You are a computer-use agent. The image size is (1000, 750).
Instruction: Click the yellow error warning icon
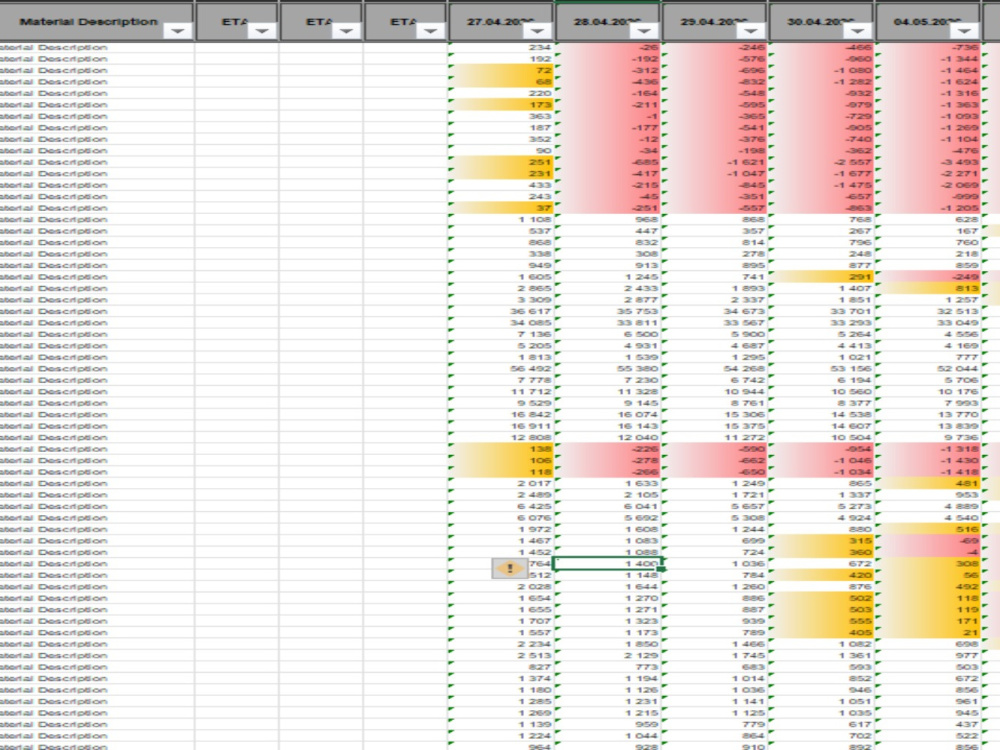point(510,568)
